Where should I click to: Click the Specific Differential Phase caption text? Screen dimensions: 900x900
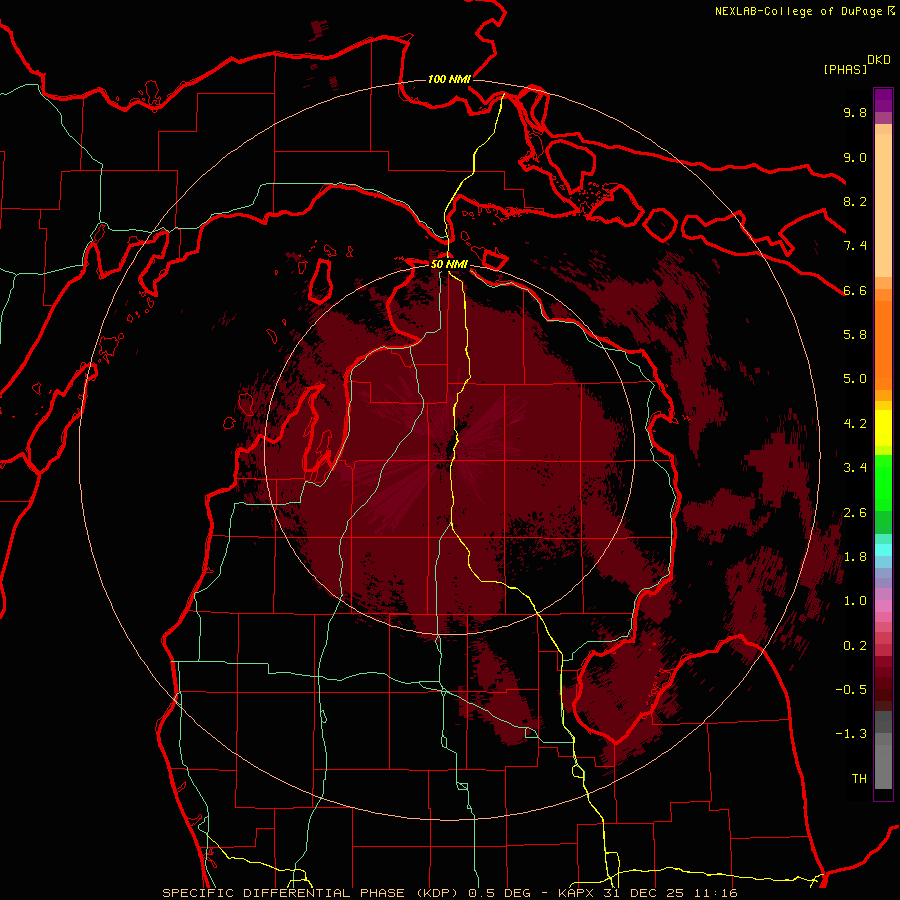coord(449,893)
